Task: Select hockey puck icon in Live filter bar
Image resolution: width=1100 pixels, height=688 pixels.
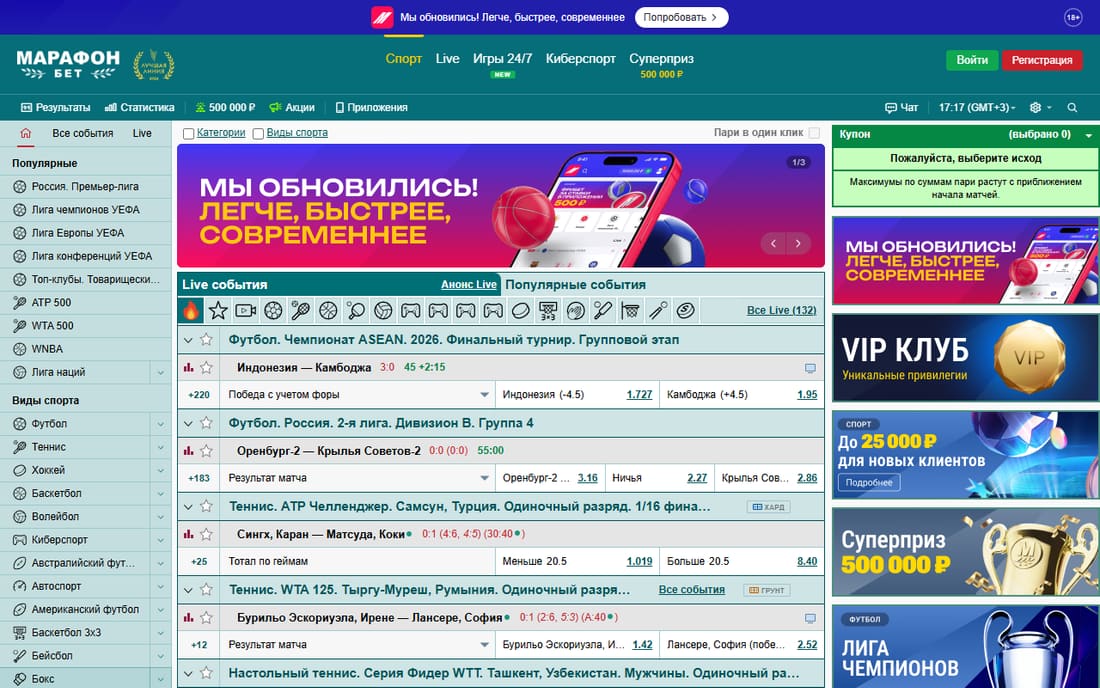Action: pyautogui.click(x=521, y=310)
